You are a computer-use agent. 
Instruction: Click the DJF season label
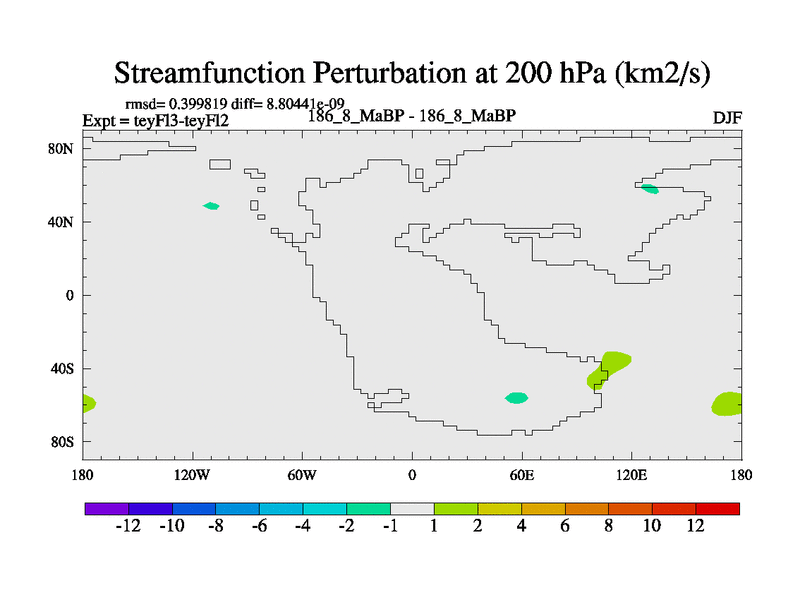point(726,119)
